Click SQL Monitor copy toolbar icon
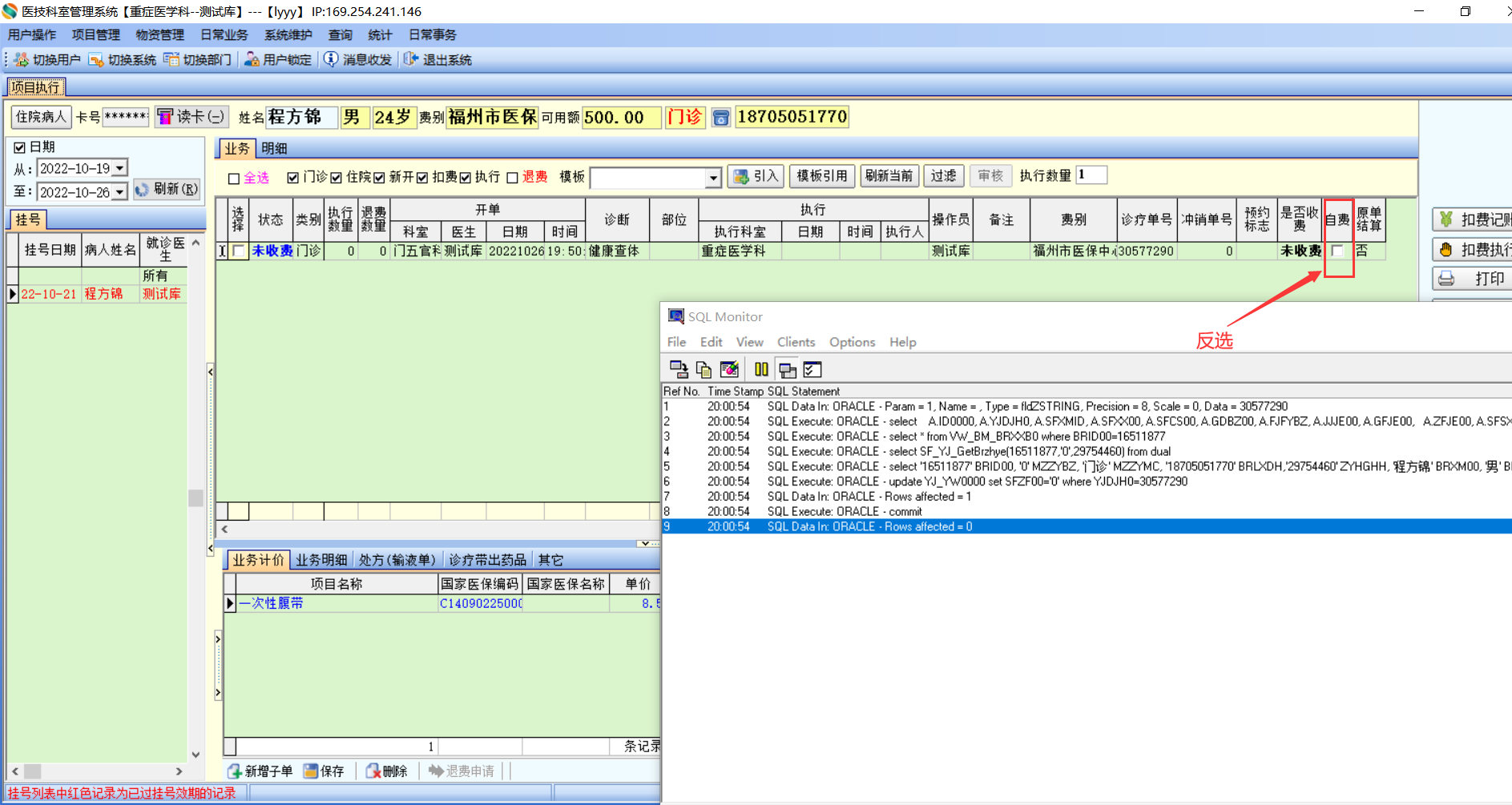Screen dimensions: 1512x805 [704, 369]
